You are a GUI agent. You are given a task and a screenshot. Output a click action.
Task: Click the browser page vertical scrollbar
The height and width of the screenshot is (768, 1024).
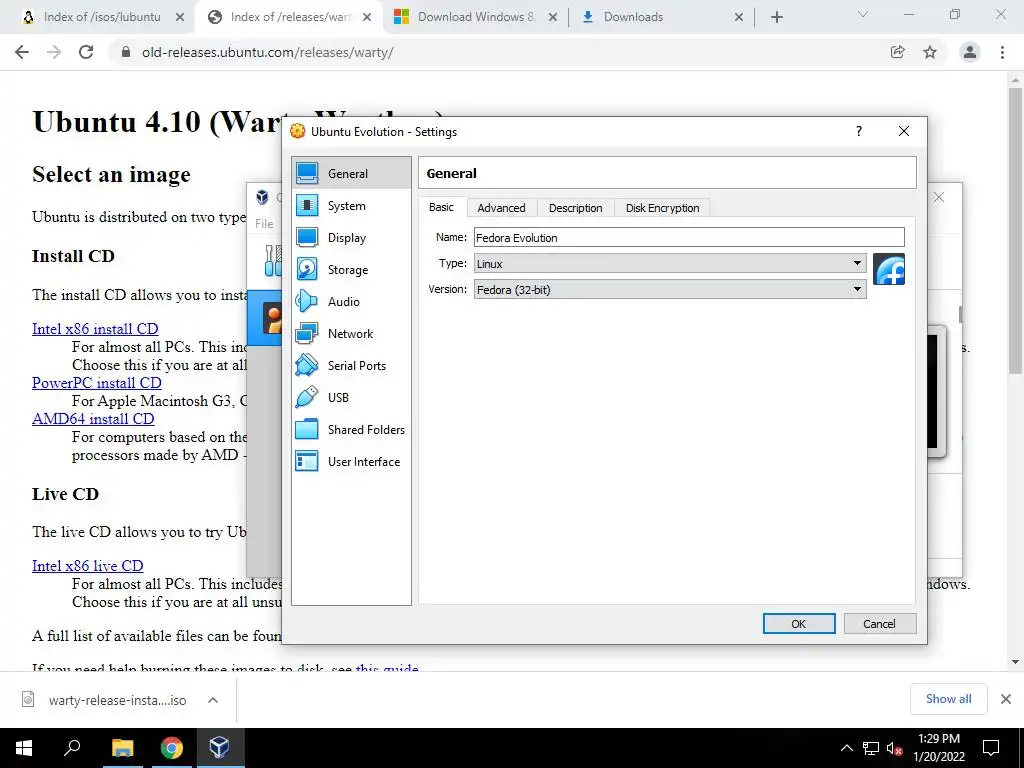(x=1016, y=230)
